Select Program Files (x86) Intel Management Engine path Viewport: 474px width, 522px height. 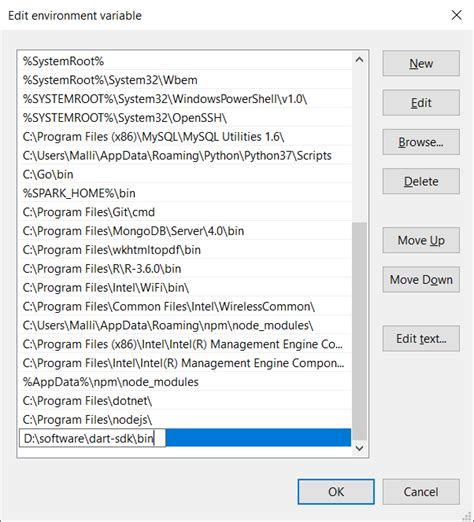pyautogui.click(x=185, y=344)
